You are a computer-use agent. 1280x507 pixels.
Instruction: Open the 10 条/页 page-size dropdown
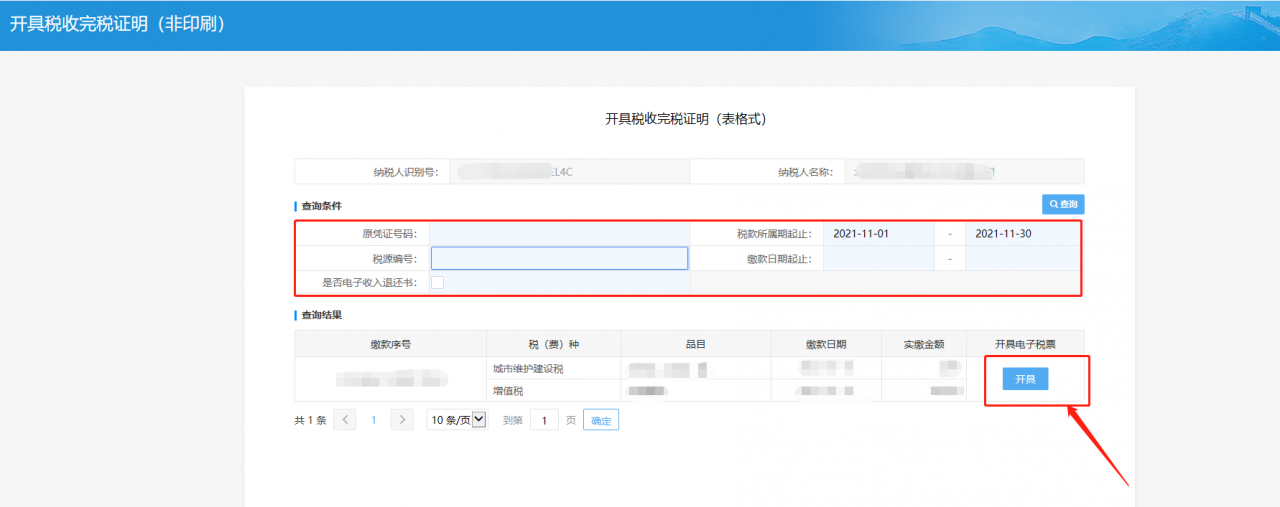point(456,420)
